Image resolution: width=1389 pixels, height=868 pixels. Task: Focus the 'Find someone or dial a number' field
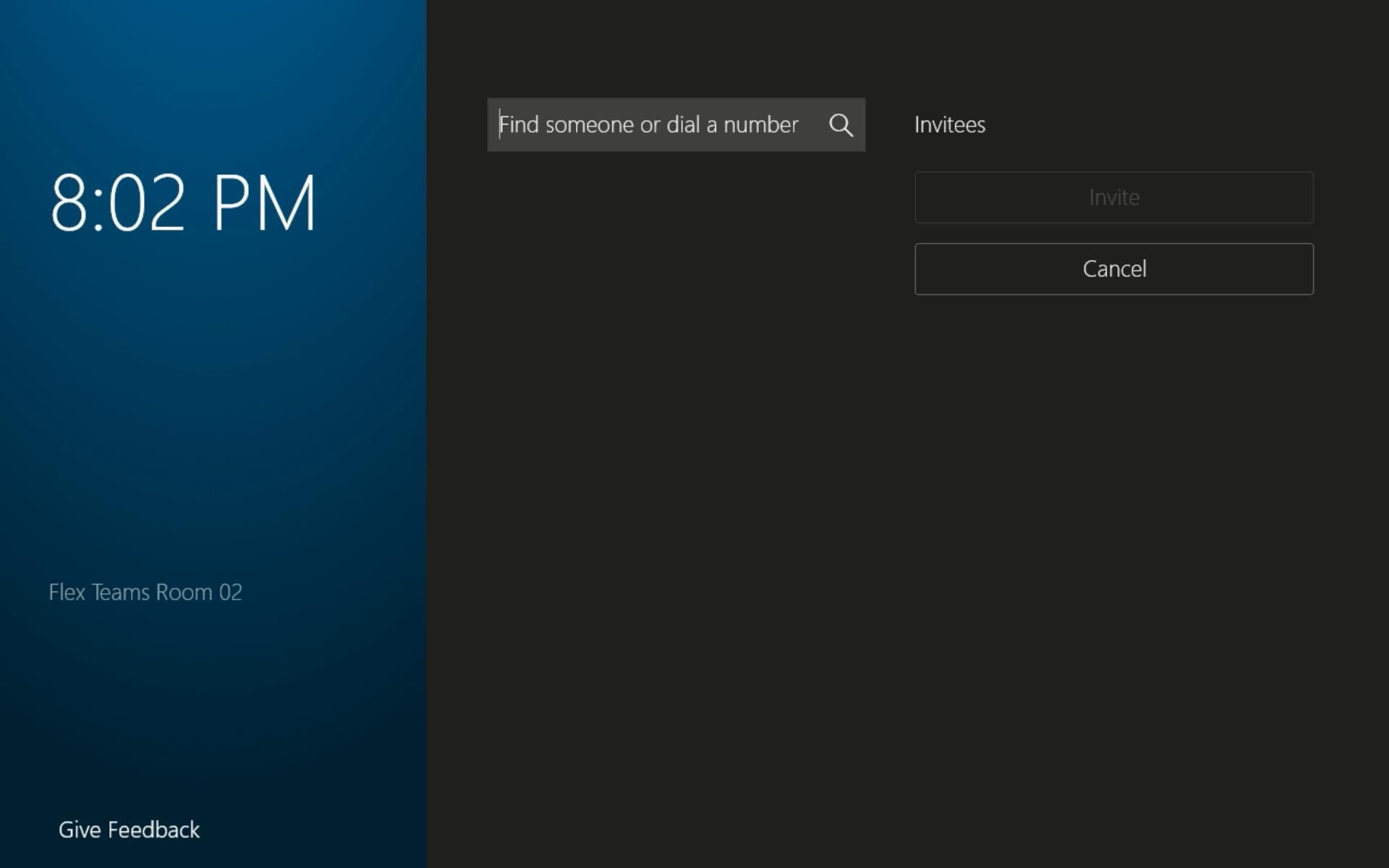(676, 124)
